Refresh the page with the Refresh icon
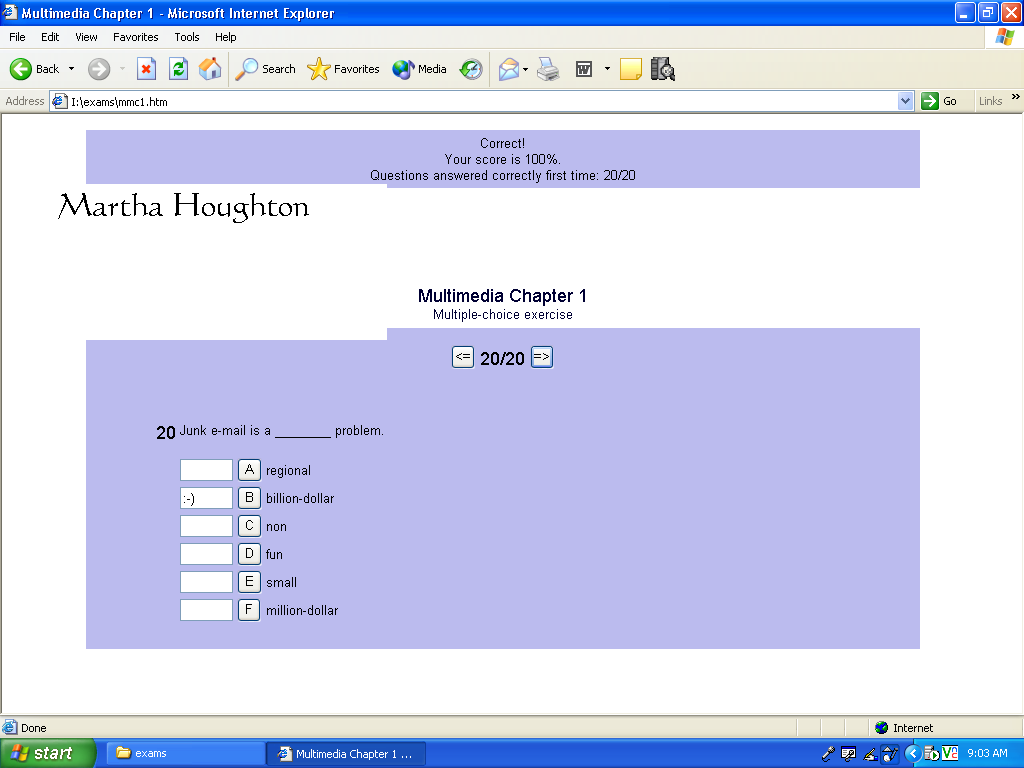Screen dimensions: 1024x768 (178, 69)
